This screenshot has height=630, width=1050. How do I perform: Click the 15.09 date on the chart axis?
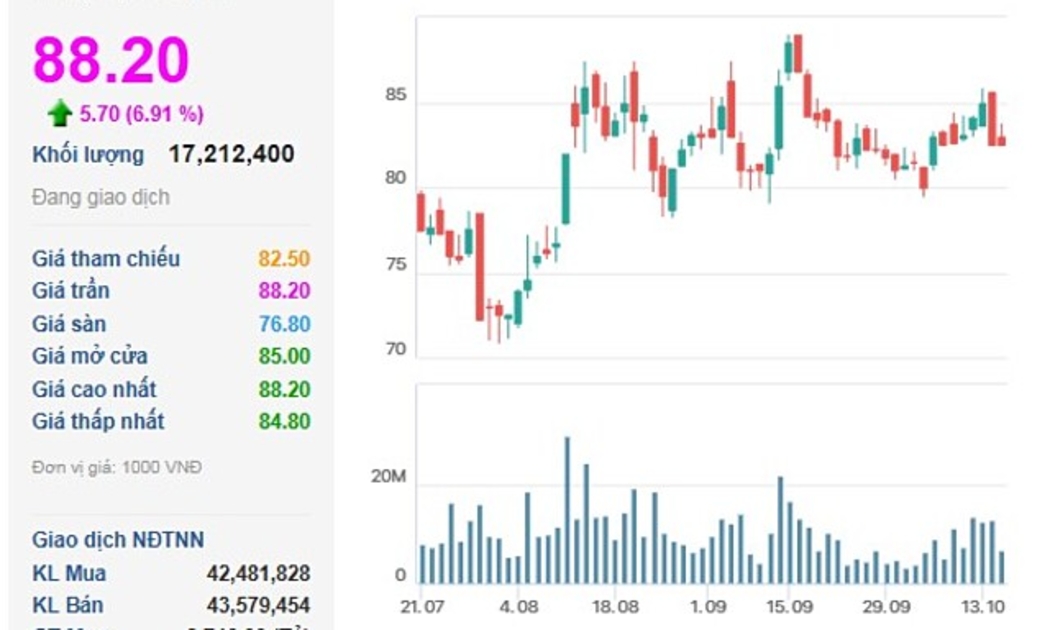tap(789, 607)
